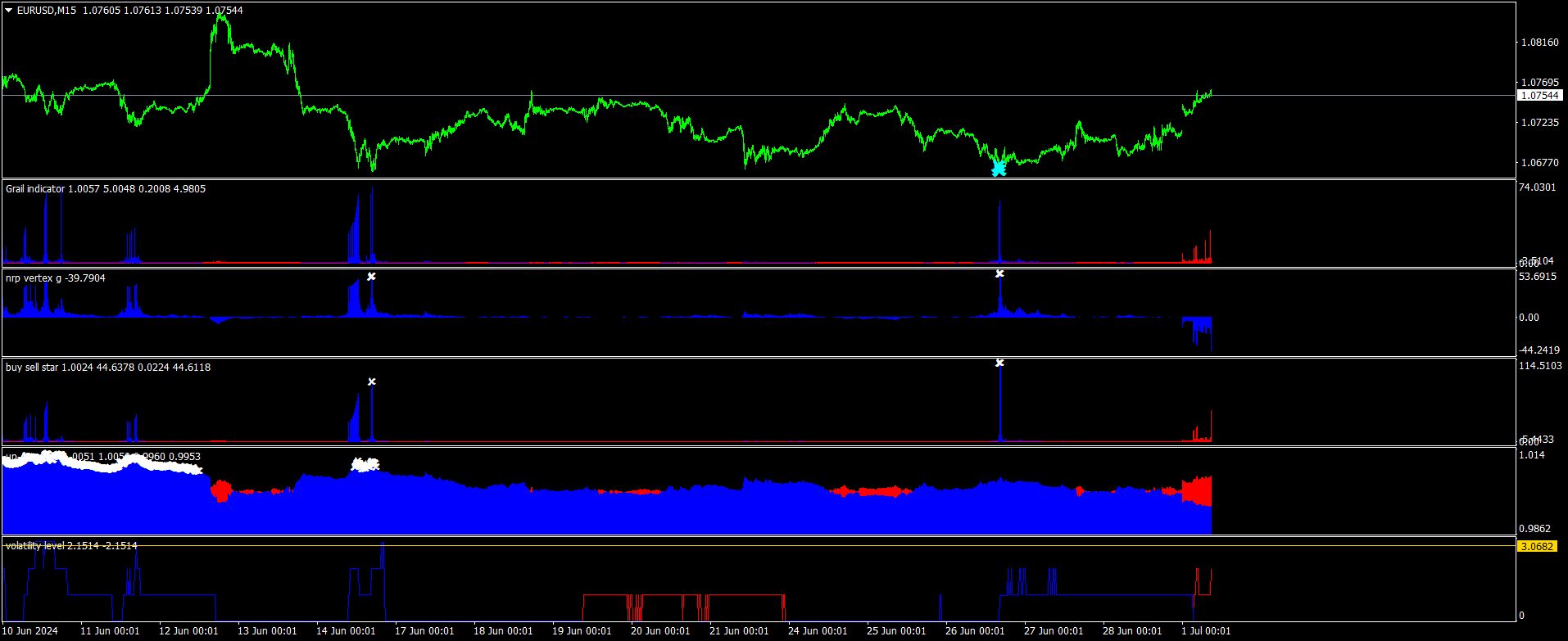
Task: Click the 17 Jun 00:01 time label
Action: pyautogui.click(x=424, y=631)
